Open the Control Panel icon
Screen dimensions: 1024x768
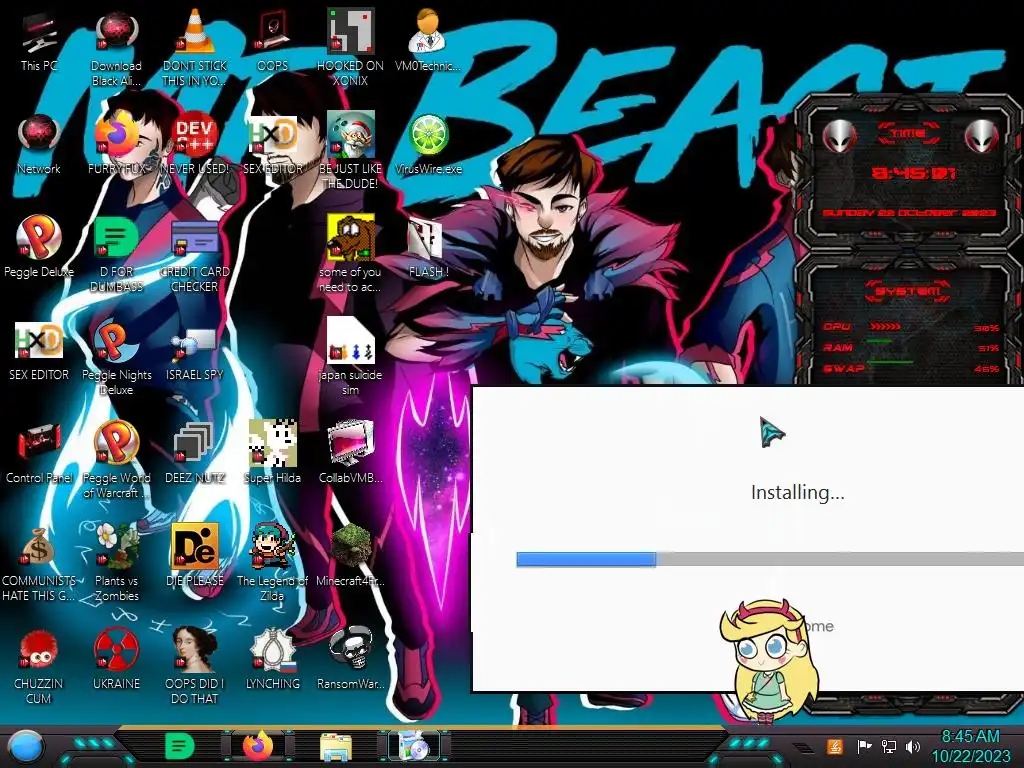coord(39,444)
